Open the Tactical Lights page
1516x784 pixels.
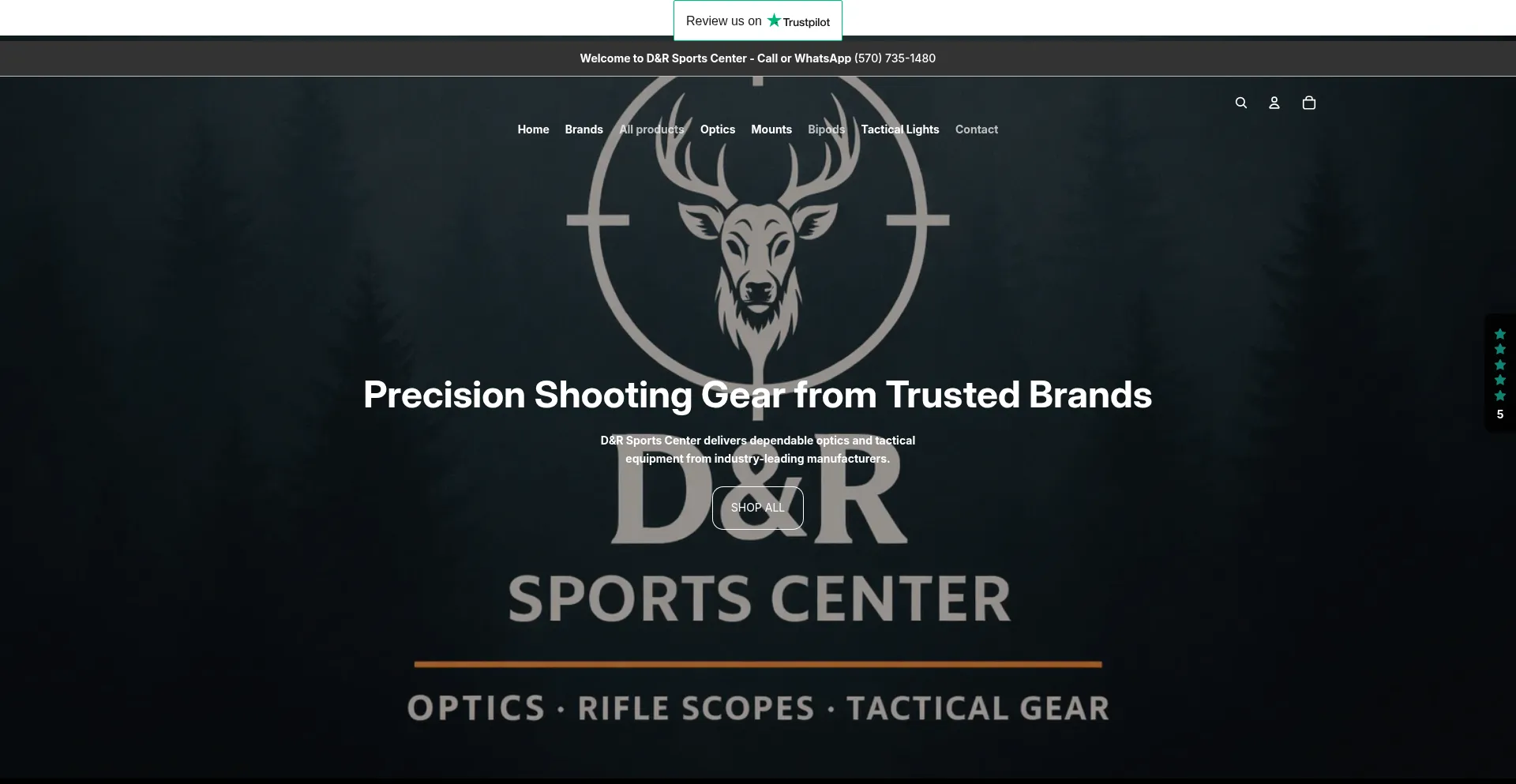coord(900,129)
